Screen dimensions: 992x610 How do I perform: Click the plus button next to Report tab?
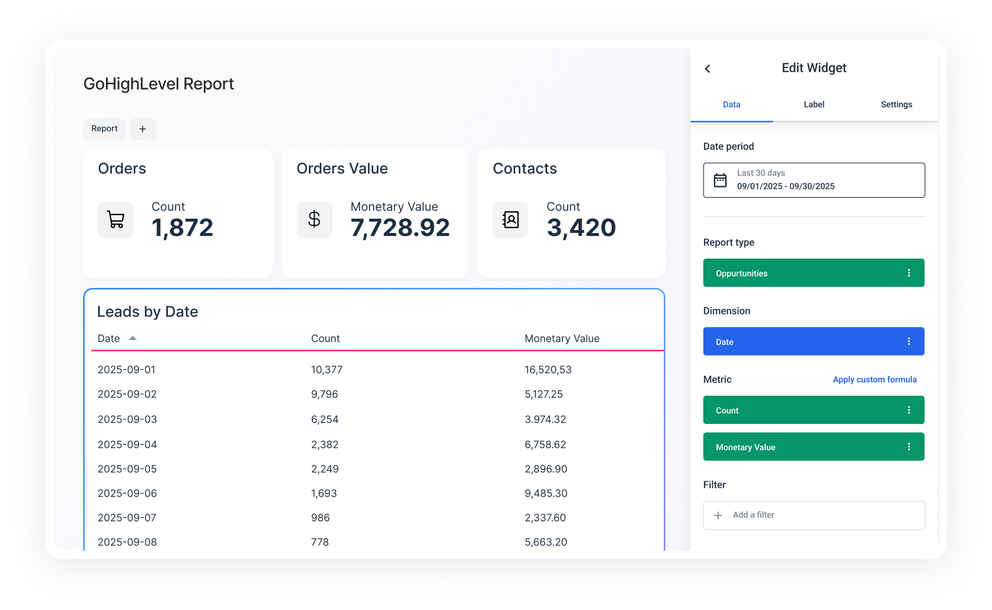[x=142, y=128]
